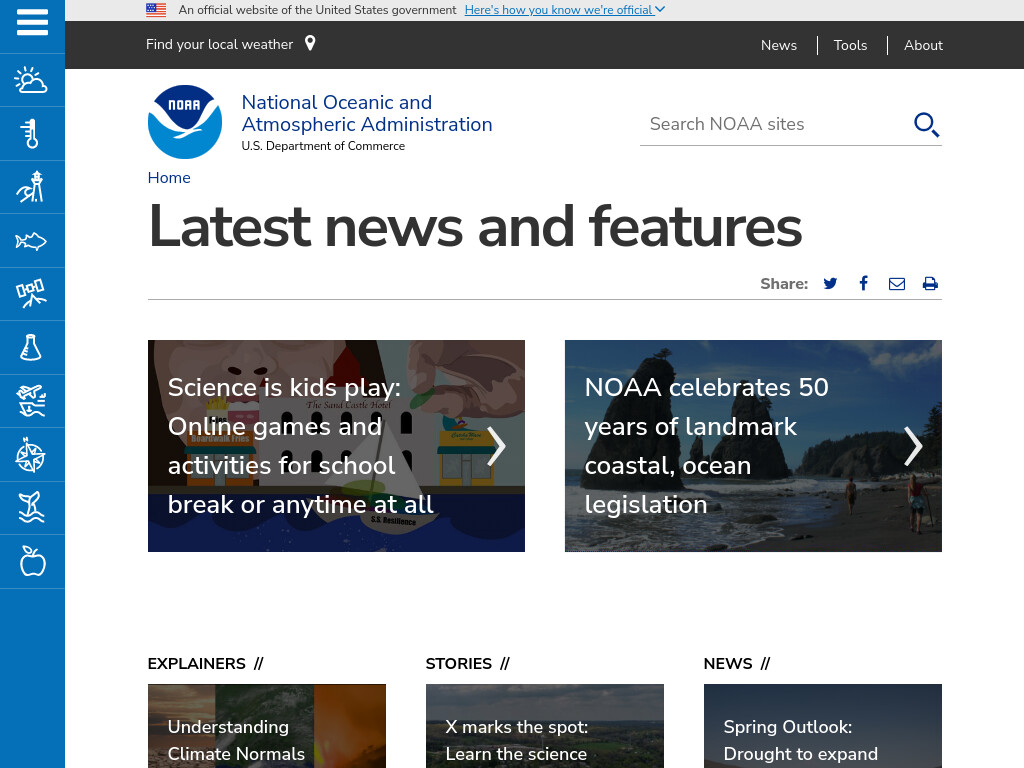Click Find your local weather

click(x=219, y=44)
